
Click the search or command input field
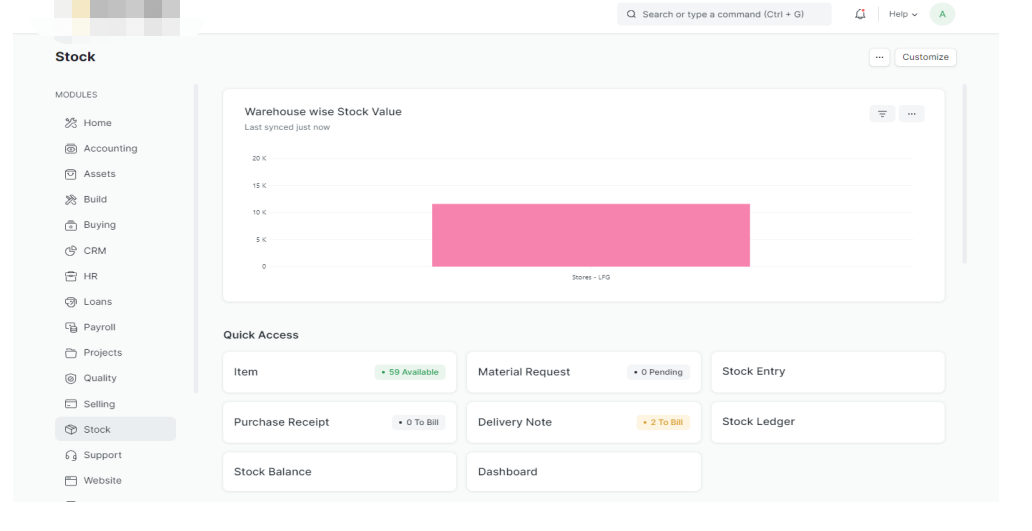pyautogui.click(x=724, y=14)
